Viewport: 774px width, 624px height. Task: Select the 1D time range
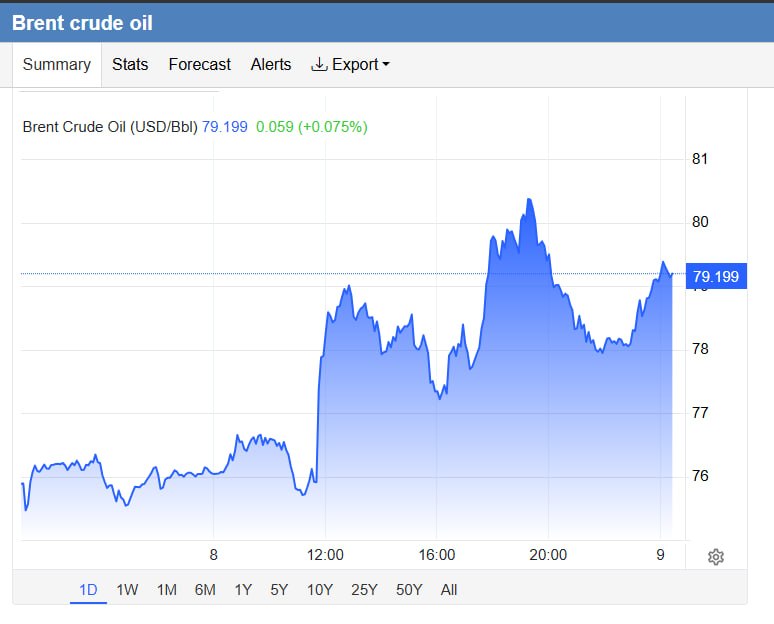click(88, 589)
